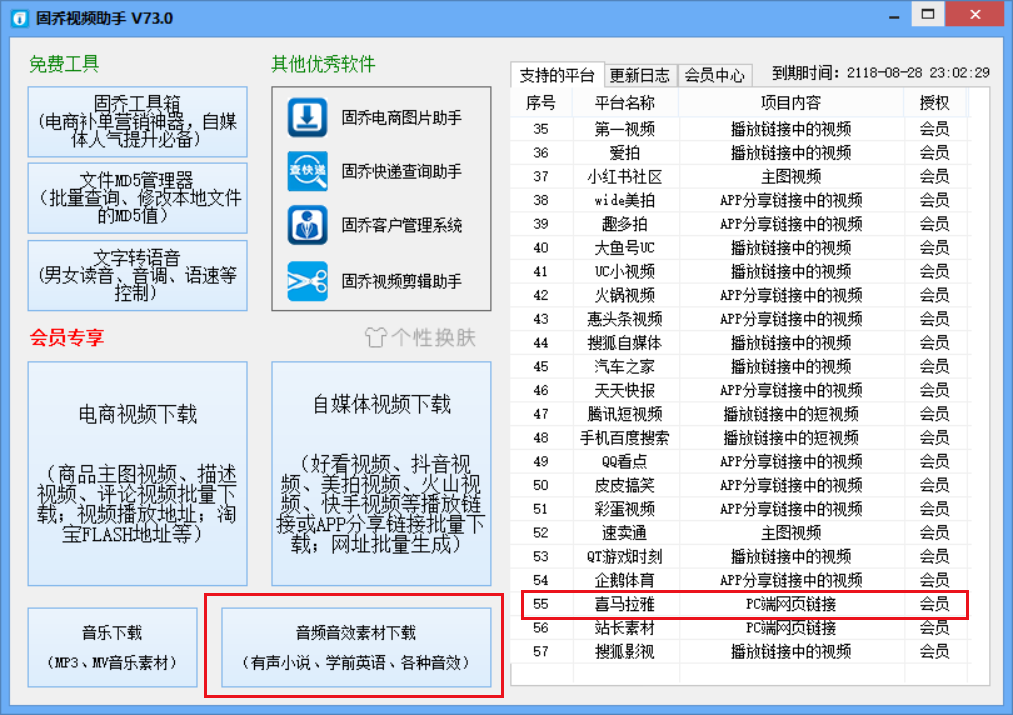Select QQ看点 row
The width and height of the screenshot is (1013, 715).
click(x=740, y=462)
